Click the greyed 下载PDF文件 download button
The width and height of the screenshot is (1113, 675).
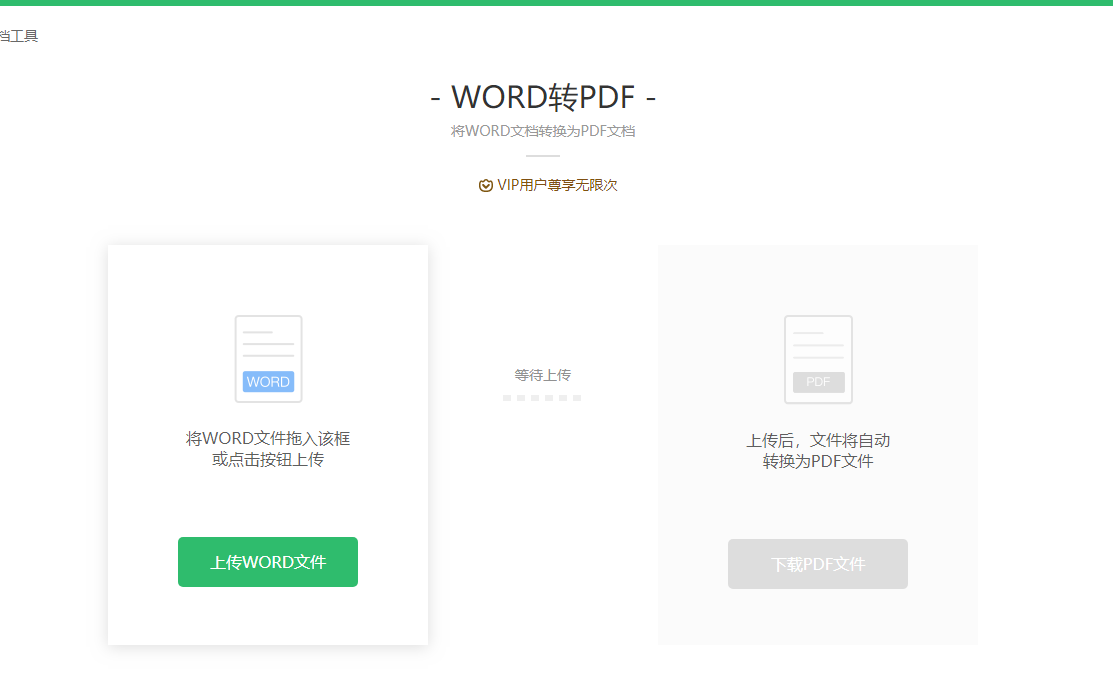pyautogui.click(x=818, y=564)
